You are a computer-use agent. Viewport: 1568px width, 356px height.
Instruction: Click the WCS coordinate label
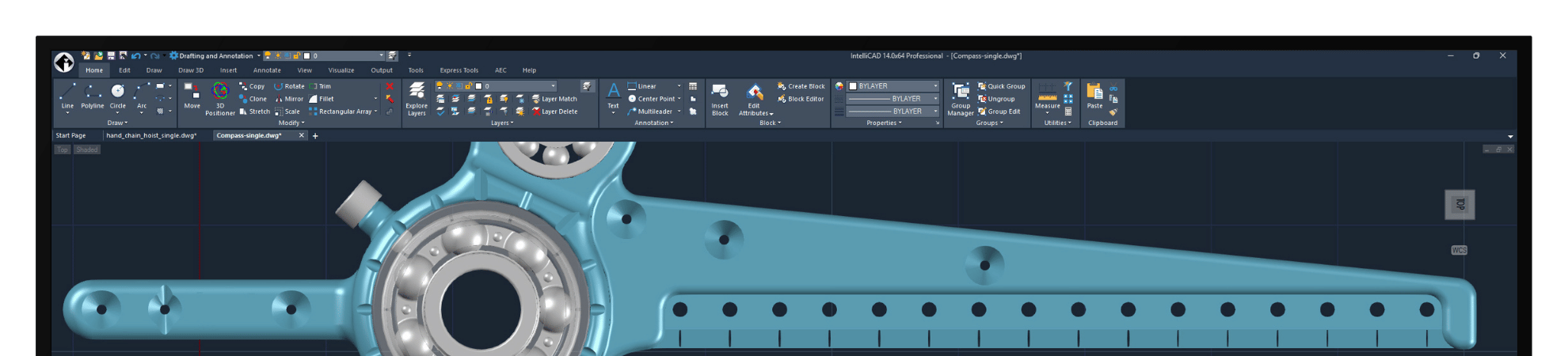click(x=1459, y=250)
